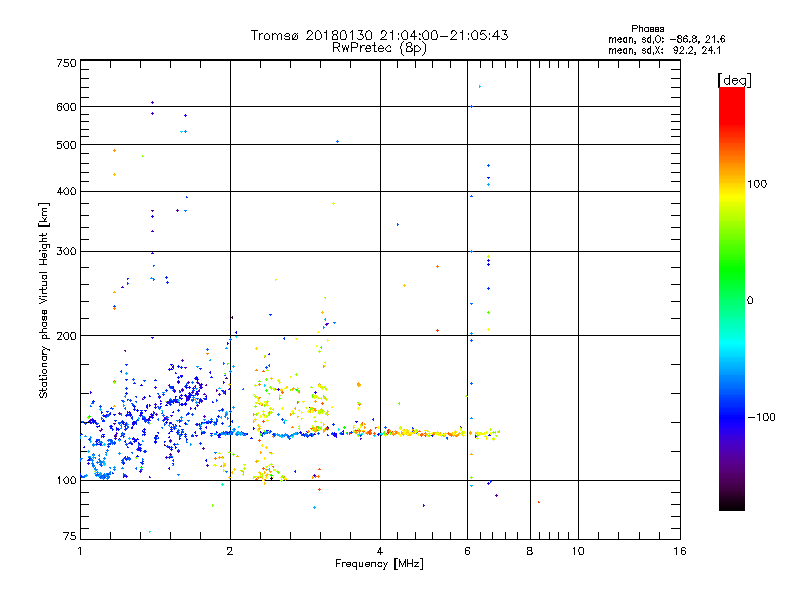The width and height of the screenshot is (800, 600).
Task: Click the 'mean, sd,X: 92.2, 24.1' line
Action: point(664,50)
